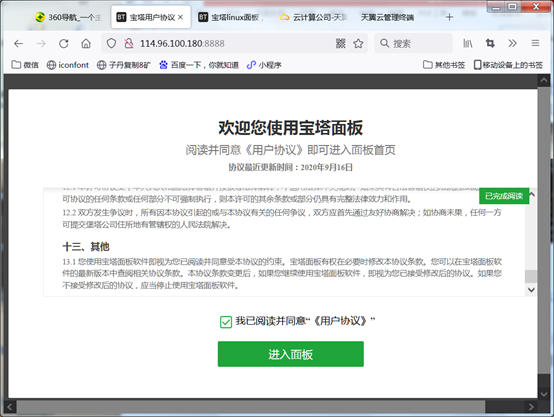Click agreement box scroll down arrow

531,290
